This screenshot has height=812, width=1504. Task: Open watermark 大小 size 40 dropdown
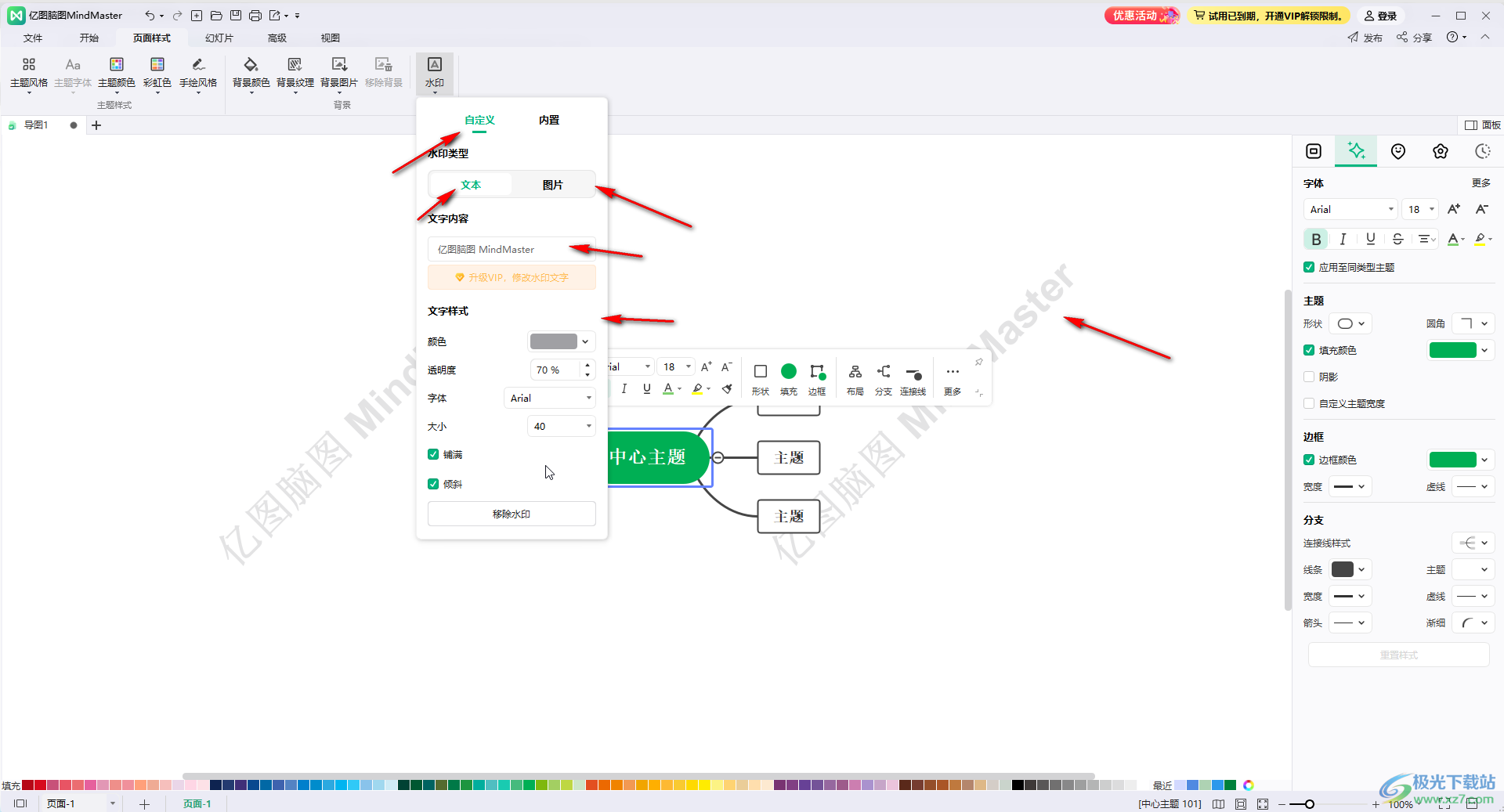(x=561, y=426)
